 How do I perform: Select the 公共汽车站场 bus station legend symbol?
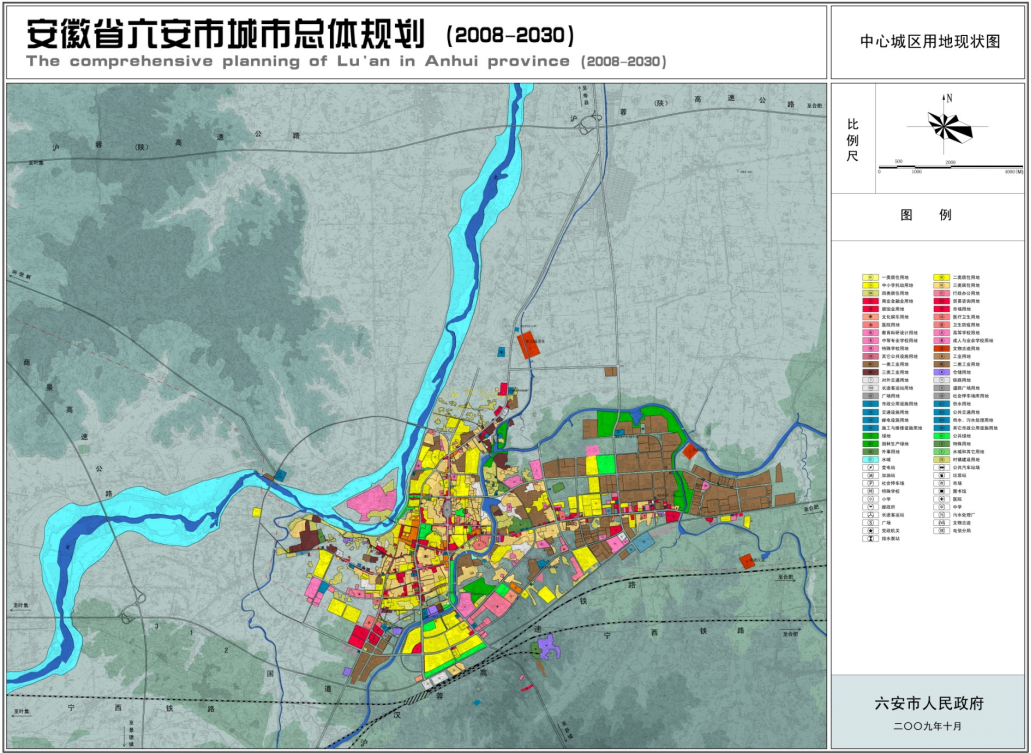942,467
